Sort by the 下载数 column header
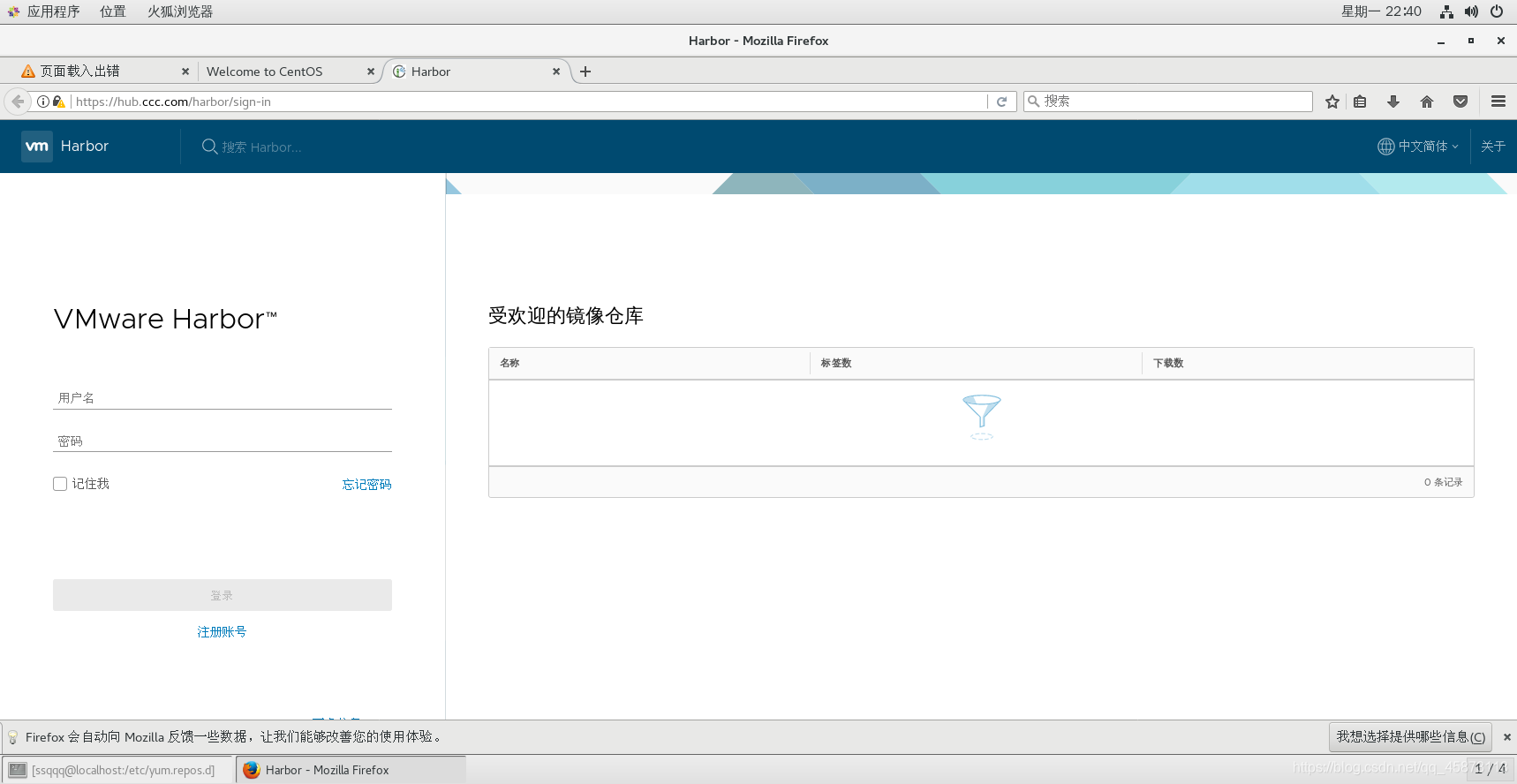 (1168, 363)
